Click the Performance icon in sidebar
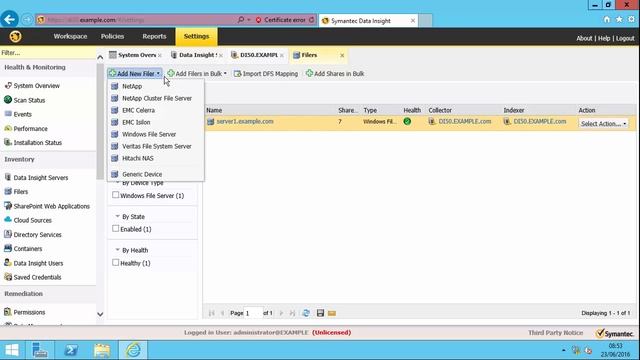Image resolution: width=640 pixels, height=360 pixels. pyautogui.click(x=8, y=128)
